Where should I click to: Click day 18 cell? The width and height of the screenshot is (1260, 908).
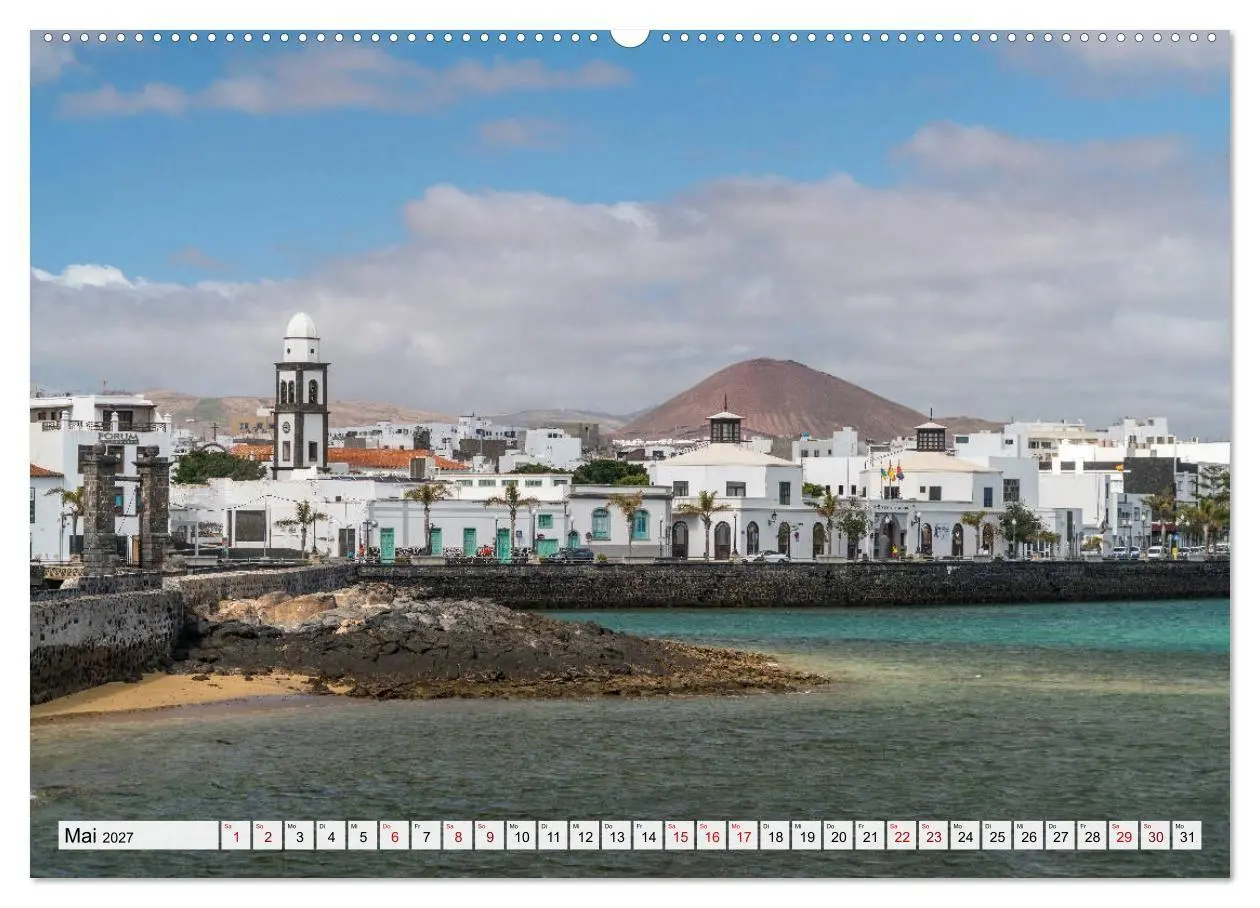pos(774,836)
